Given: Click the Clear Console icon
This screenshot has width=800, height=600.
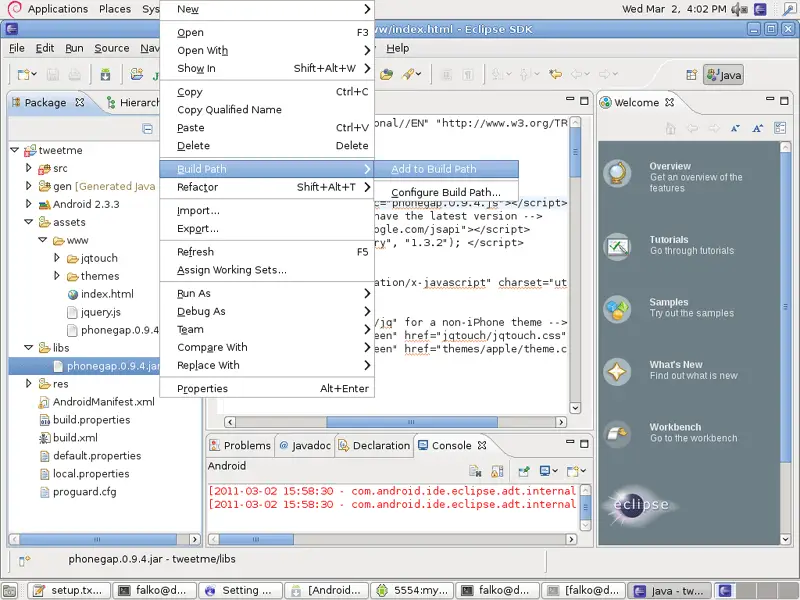Looking at the screenshot, I should 475,471.
